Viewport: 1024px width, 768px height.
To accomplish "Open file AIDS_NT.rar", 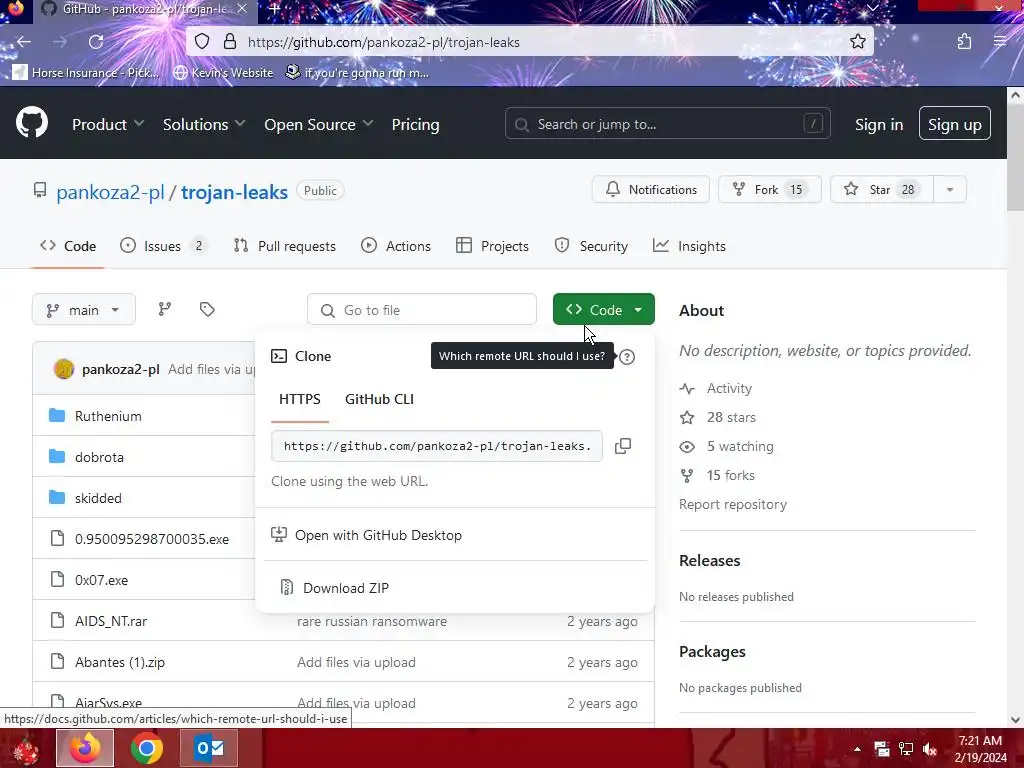I will tap(111, 621).
